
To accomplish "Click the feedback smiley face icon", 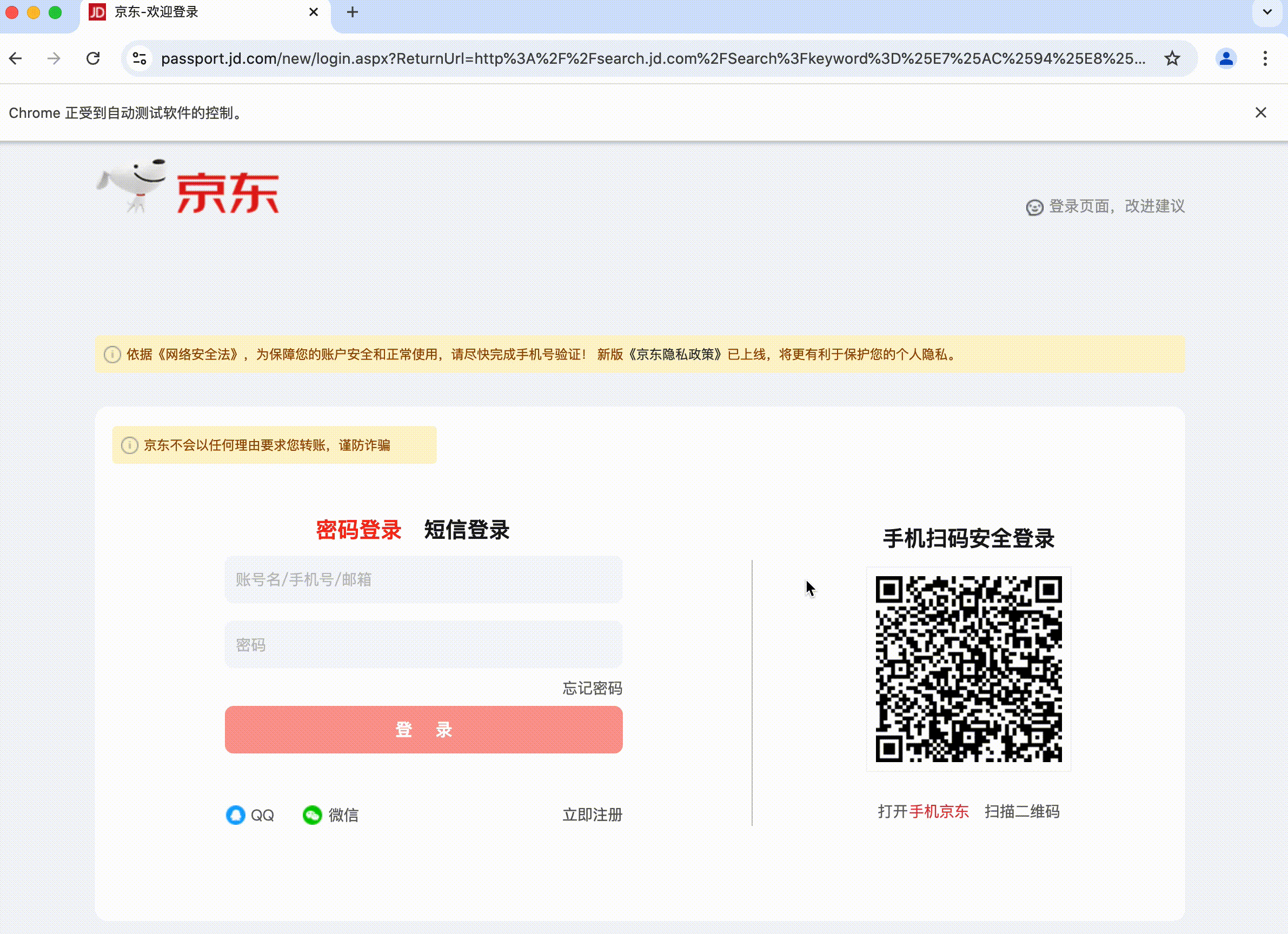I will (x=1034, y=207).
